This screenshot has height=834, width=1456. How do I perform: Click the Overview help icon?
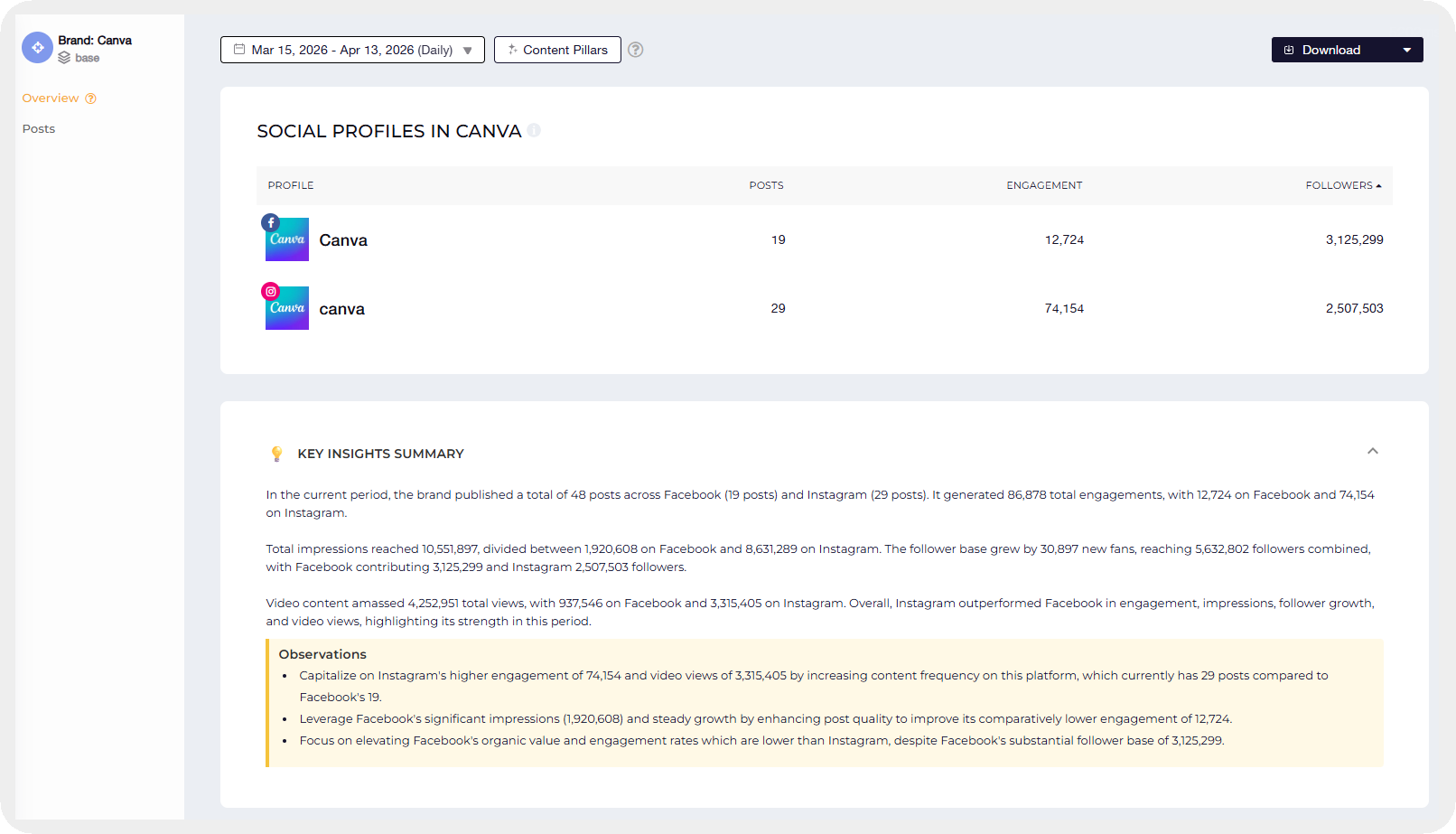[x=90, y=98]
